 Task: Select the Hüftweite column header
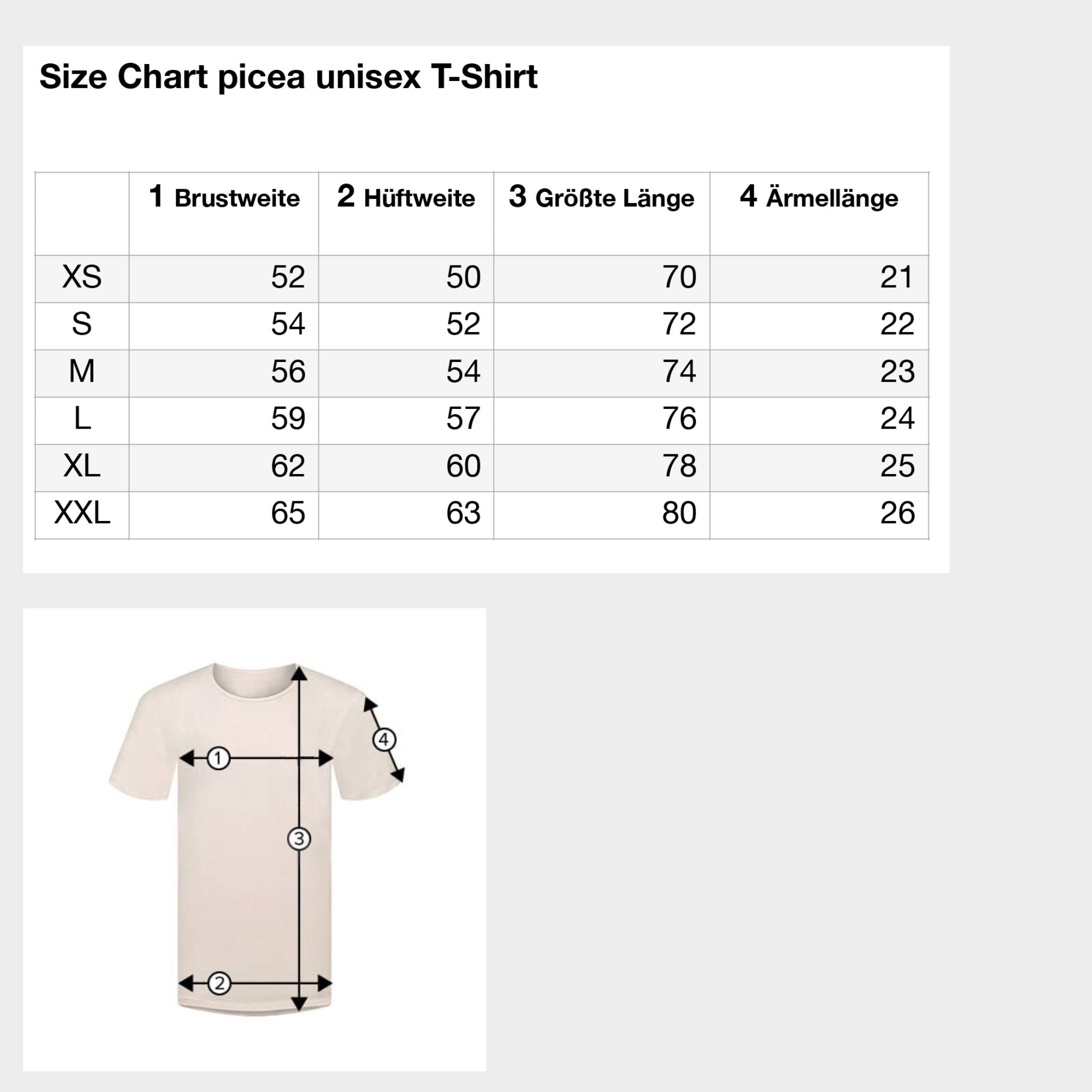tap(406, 197)
